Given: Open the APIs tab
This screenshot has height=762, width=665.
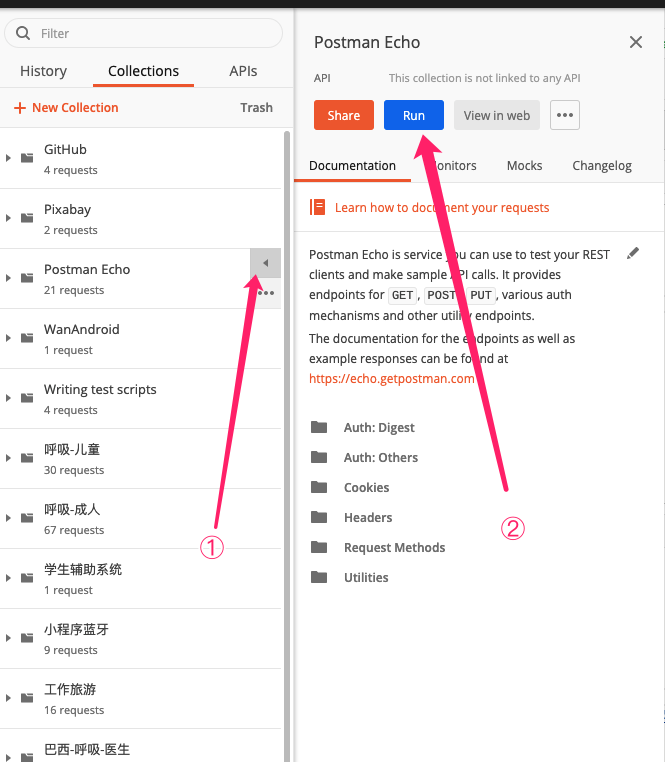Looking at the screenshot, I should point(243,71).
